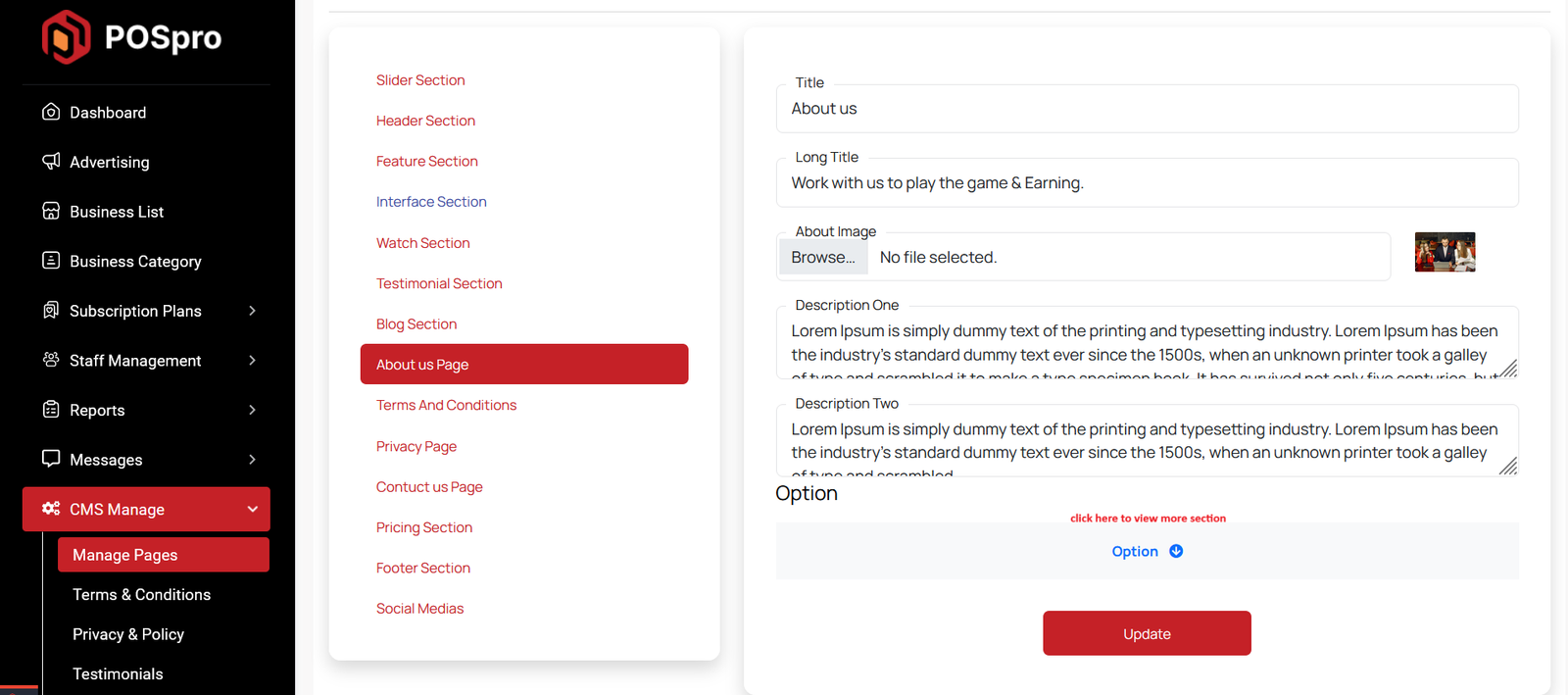
Task: Select Terms & Conditions in sidebar
Action: tap(141, 595)
